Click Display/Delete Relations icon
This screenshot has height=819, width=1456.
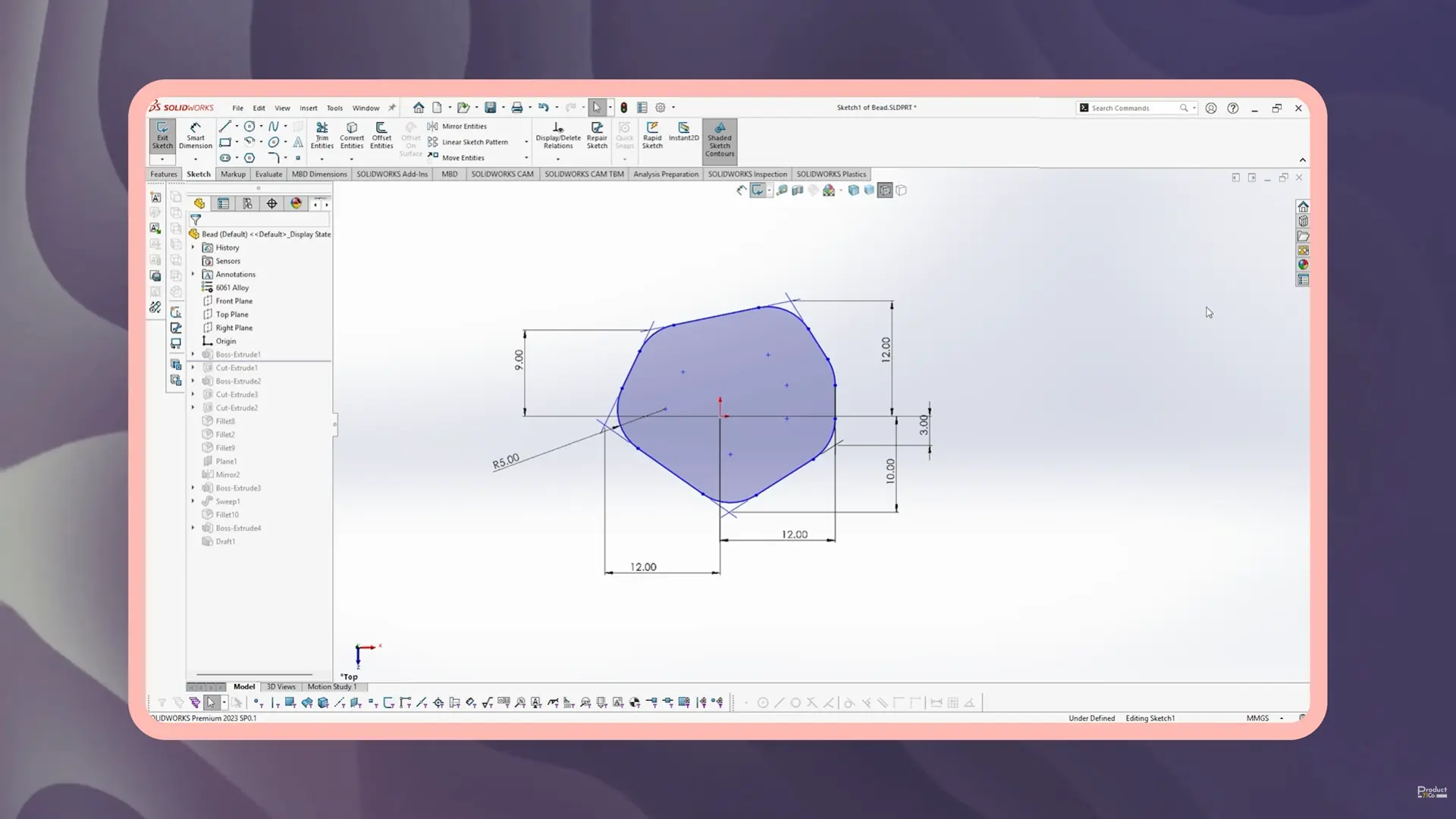point(558,135)
